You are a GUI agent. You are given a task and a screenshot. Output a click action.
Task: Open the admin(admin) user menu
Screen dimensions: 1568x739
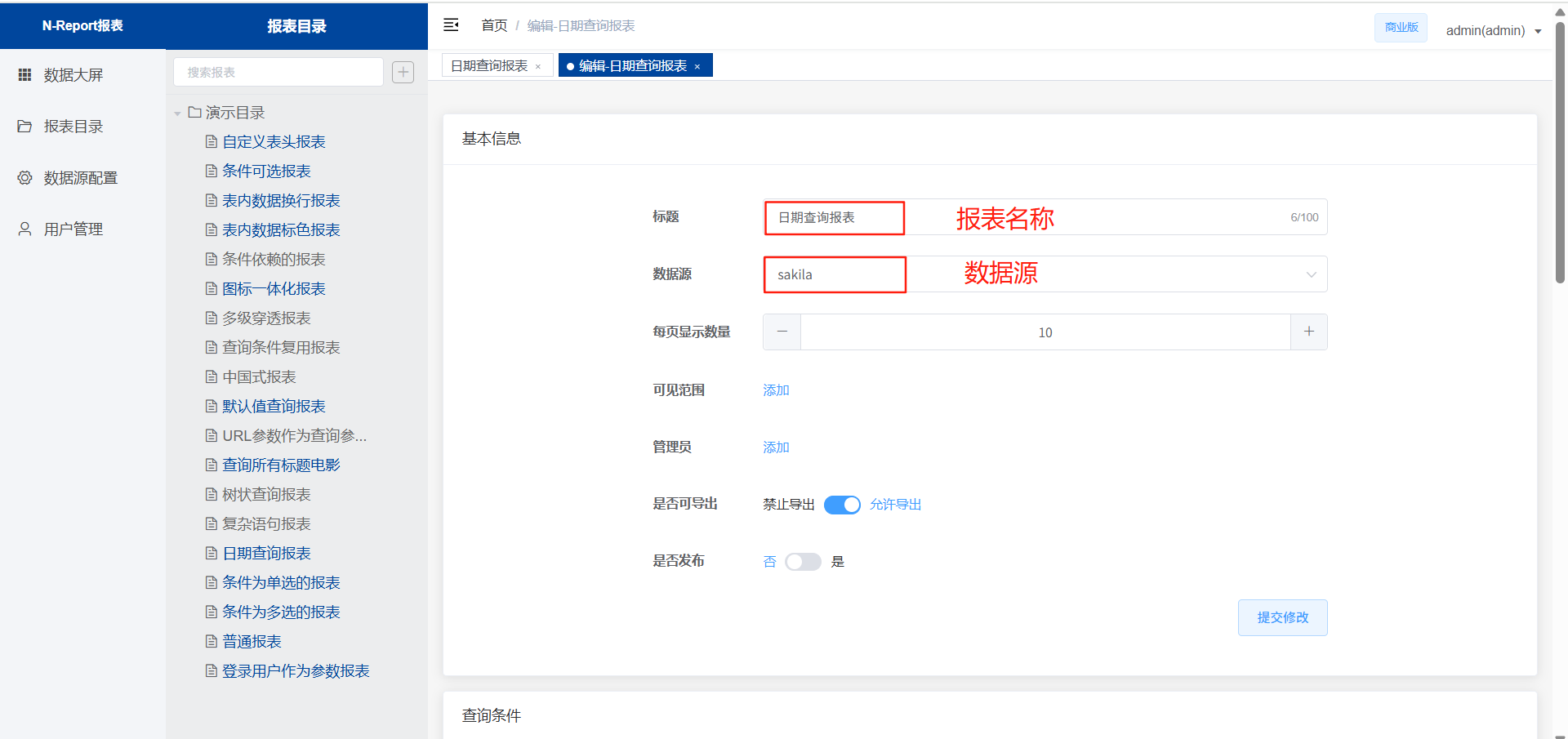pyautogui.click(x=1493, y=31)
